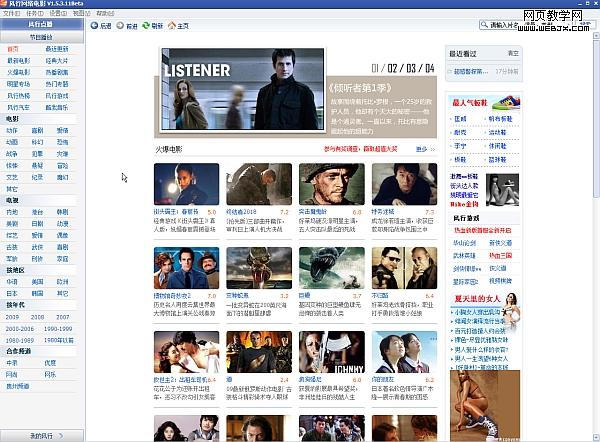Switch banner to slide 02

click(393, 68)
